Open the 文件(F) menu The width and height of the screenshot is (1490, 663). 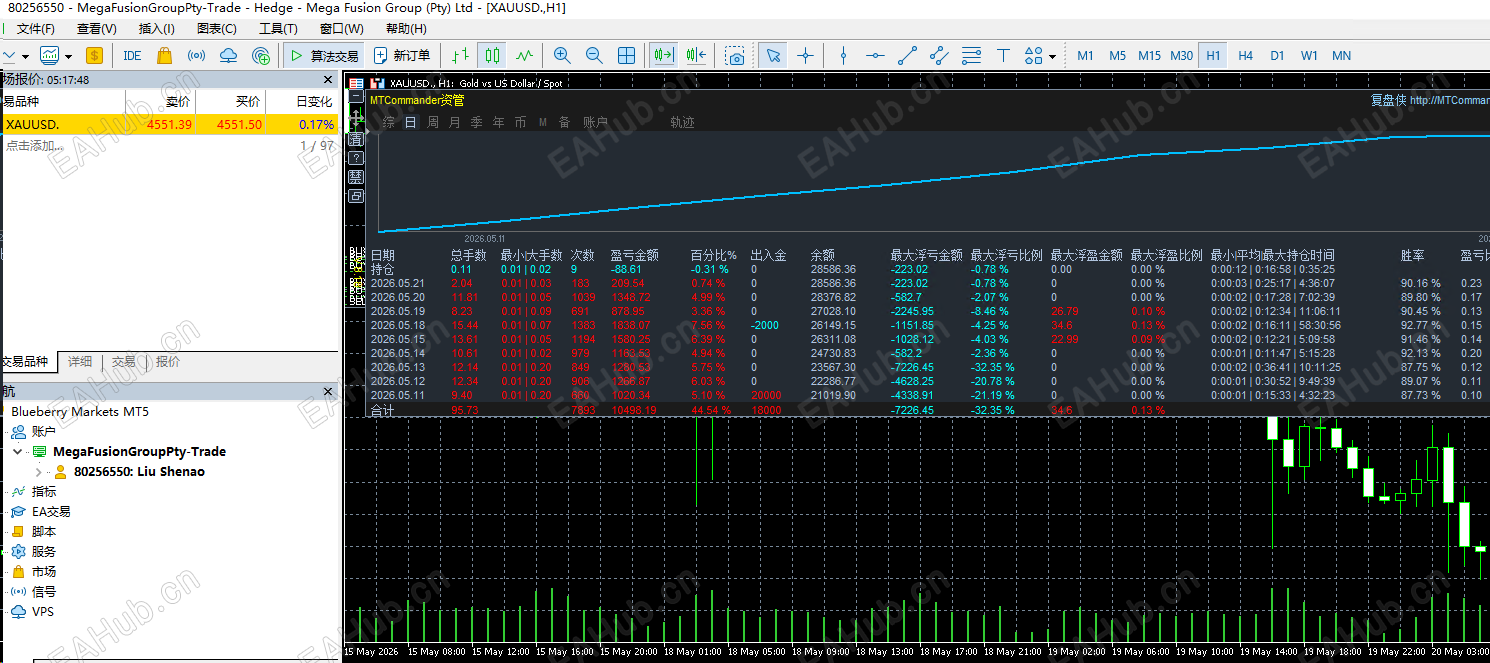coord(36,29)
